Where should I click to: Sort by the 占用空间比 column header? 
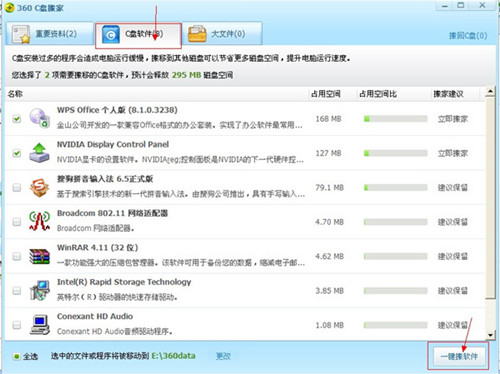(x=378, y=94)
